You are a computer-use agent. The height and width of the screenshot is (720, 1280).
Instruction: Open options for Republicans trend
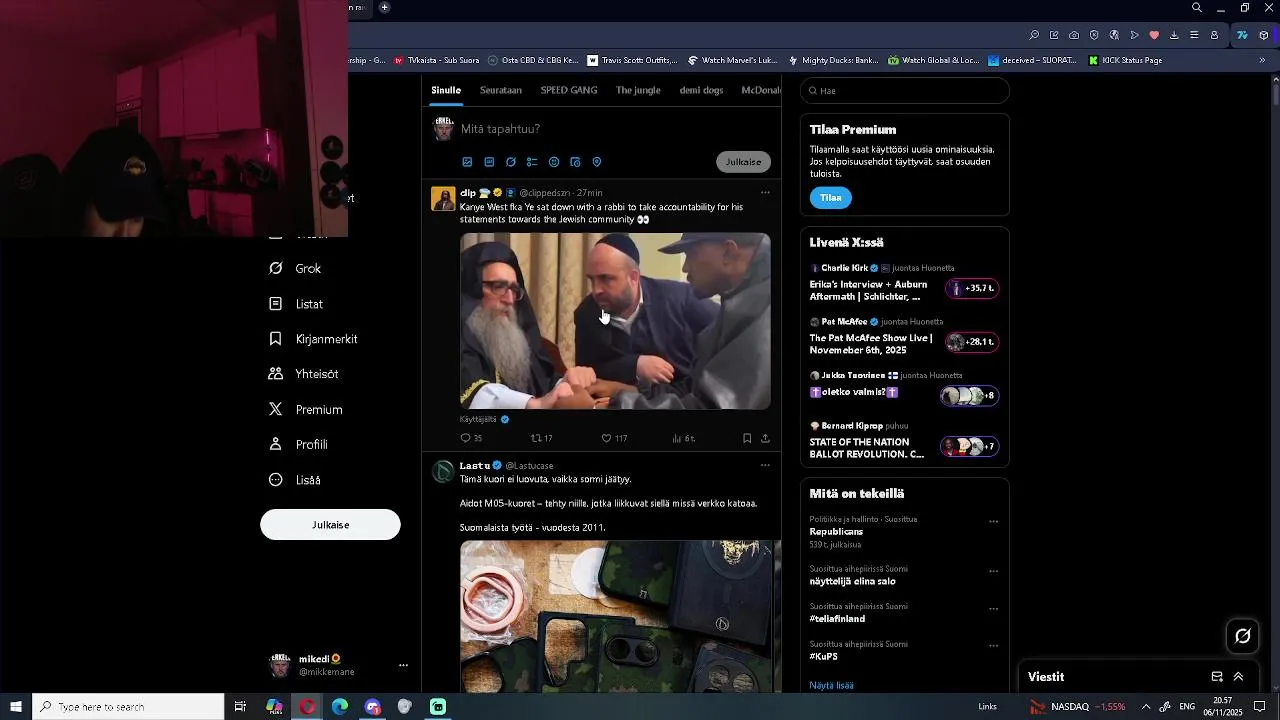pyautogui.click(x=993, y=522)
